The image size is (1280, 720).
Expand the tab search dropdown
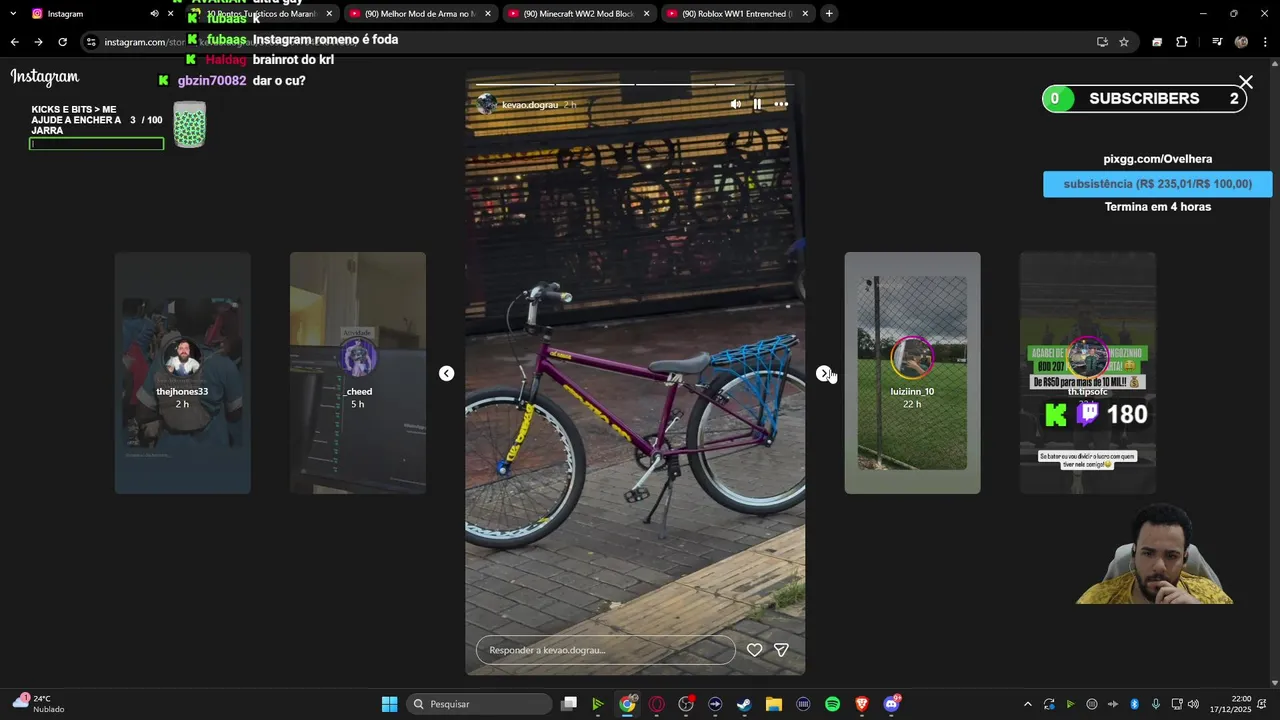(x=13, y=14)
